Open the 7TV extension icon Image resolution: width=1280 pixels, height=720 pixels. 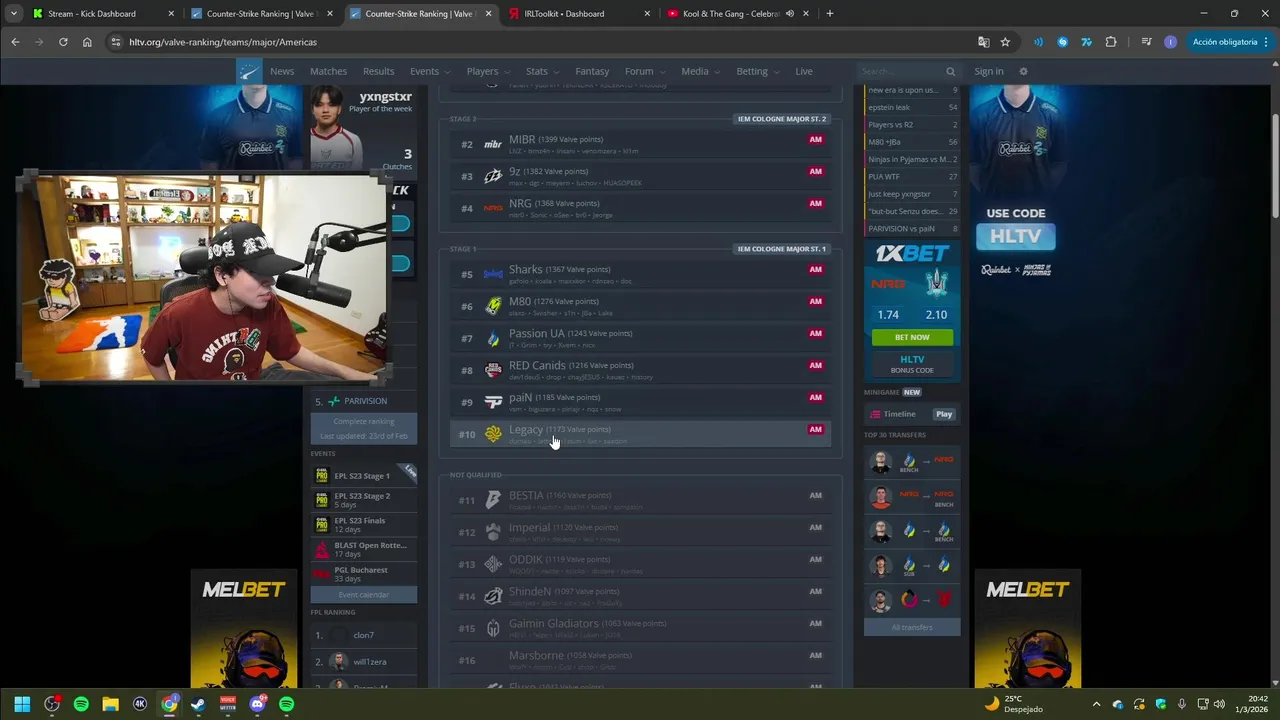[1086, 42]
